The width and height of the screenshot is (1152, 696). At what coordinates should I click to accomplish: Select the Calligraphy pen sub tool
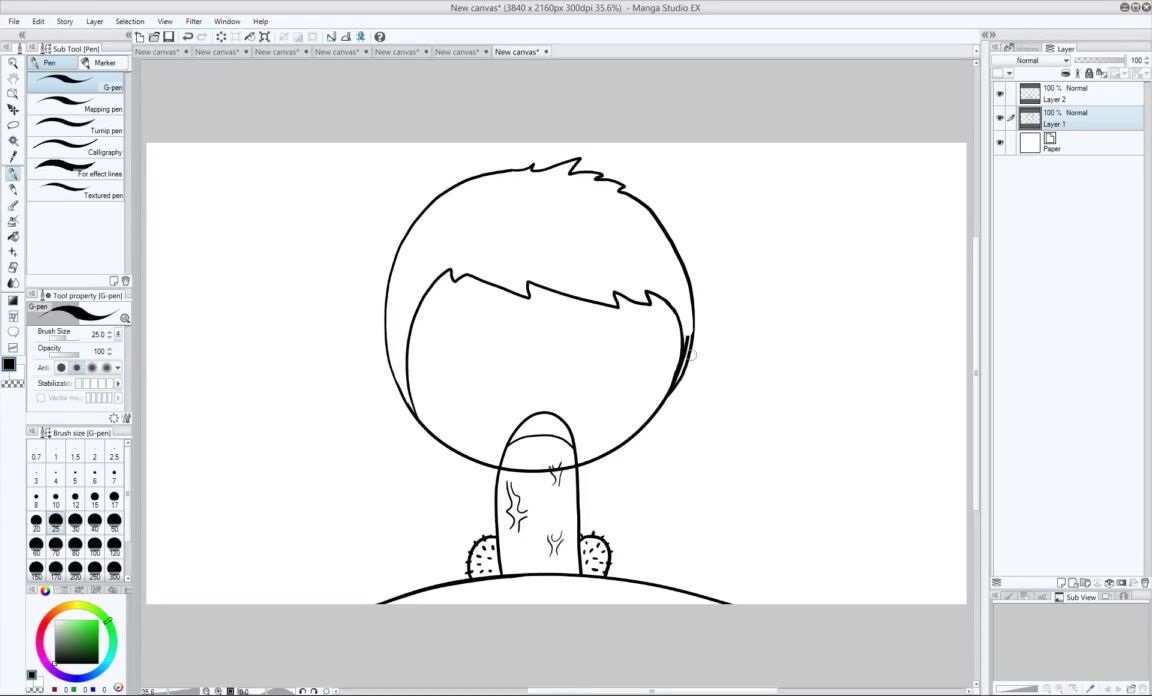coord(76,146)
